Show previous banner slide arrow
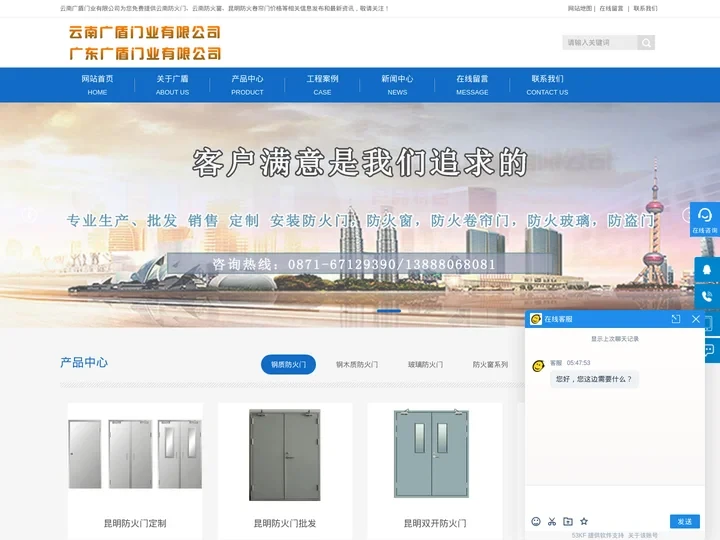 (29, 214)
